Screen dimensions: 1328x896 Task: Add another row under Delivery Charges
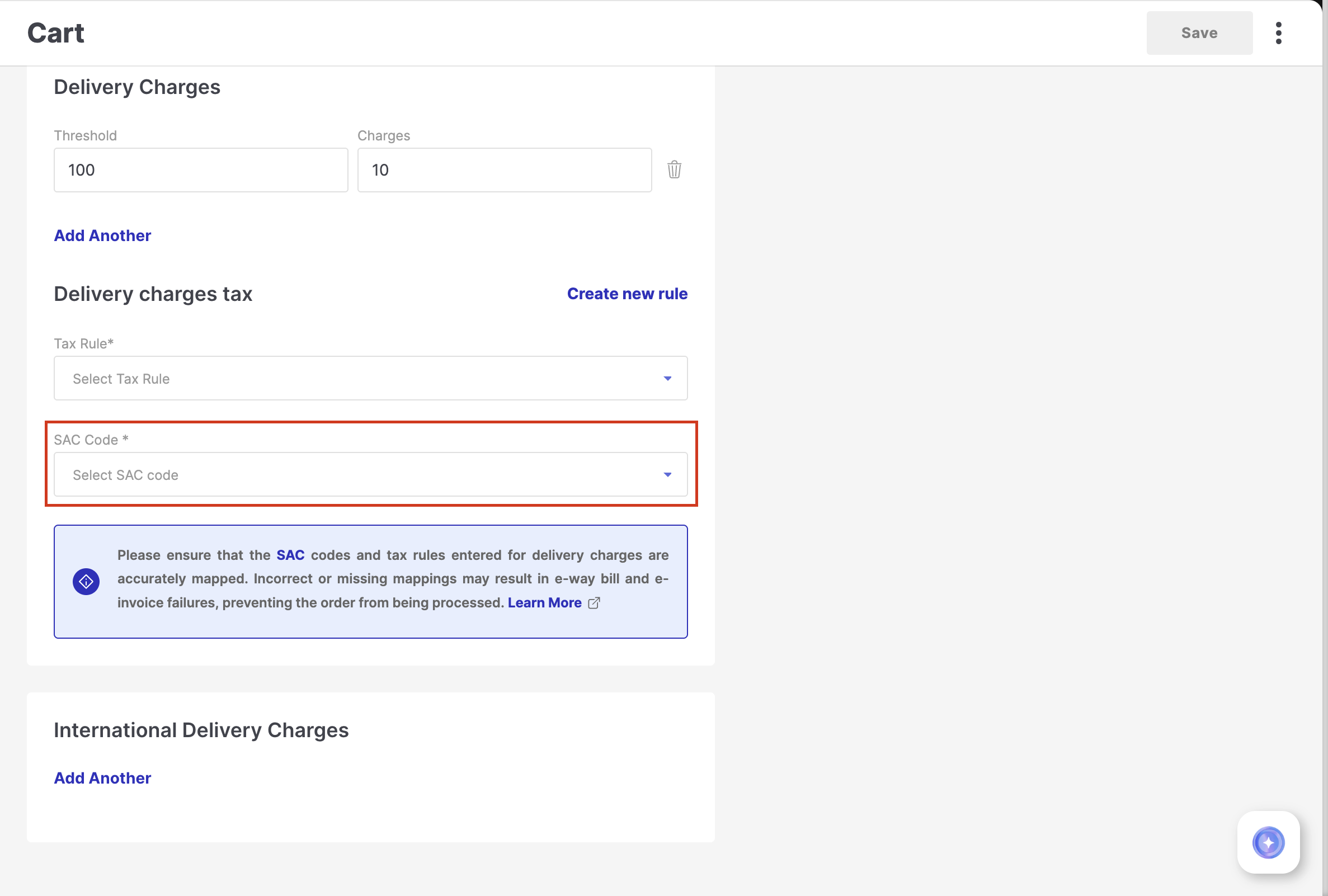click(x=102, y=235)
